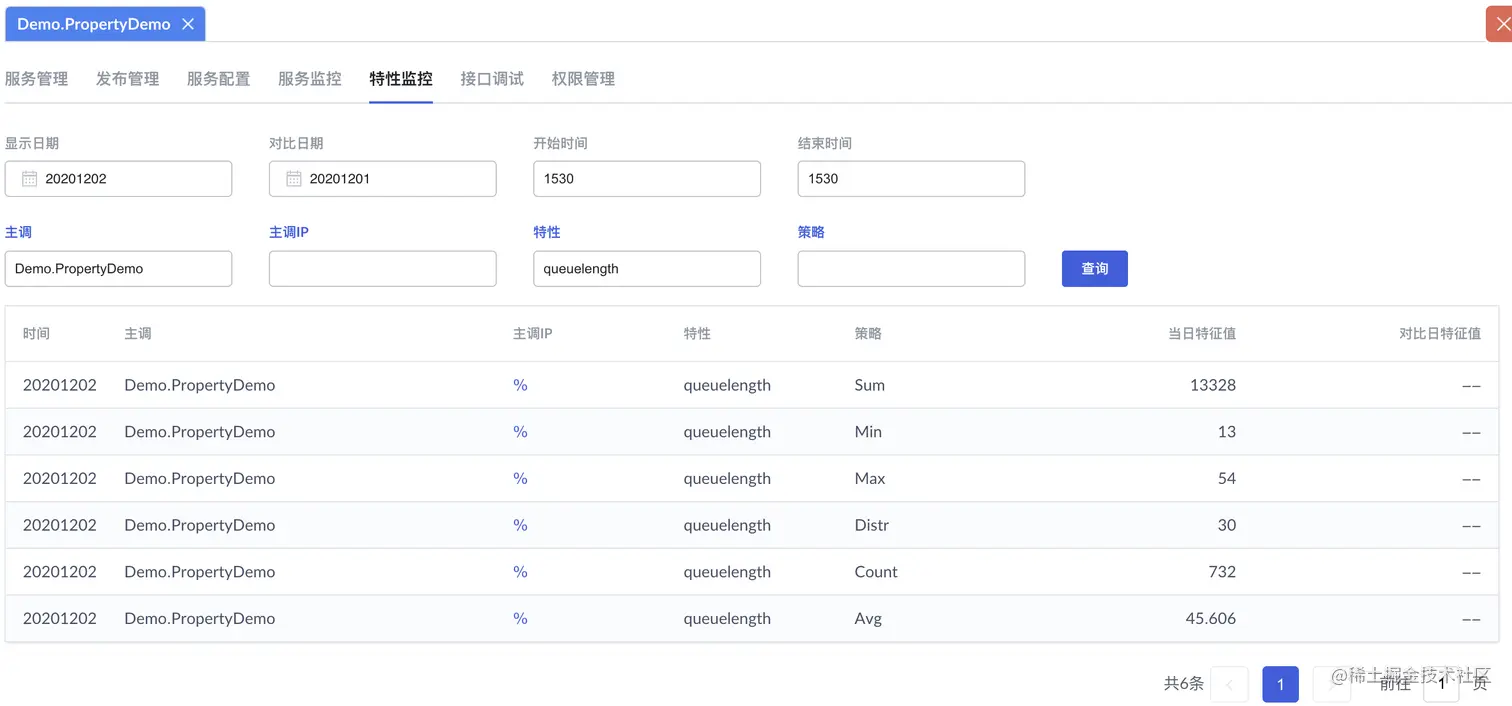Click the page jump input box
Image resolution: width=1512 pixels, height=706 pixels.
pyautogui.click(x=1441, y=684)
